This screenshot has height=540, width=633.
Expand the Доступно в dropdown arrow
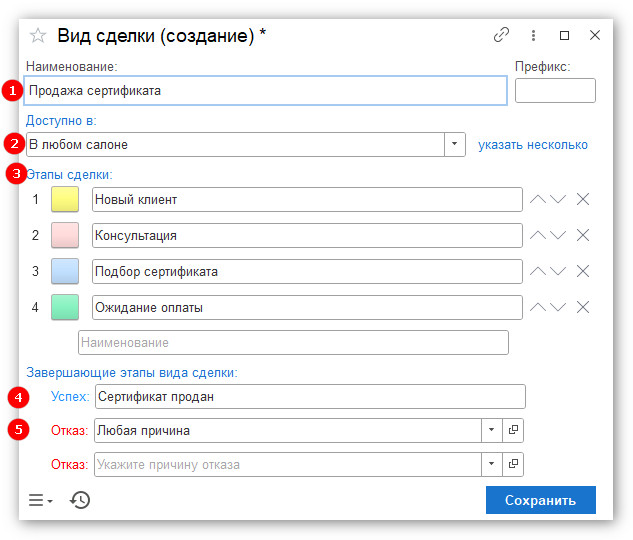click(455, 144)
